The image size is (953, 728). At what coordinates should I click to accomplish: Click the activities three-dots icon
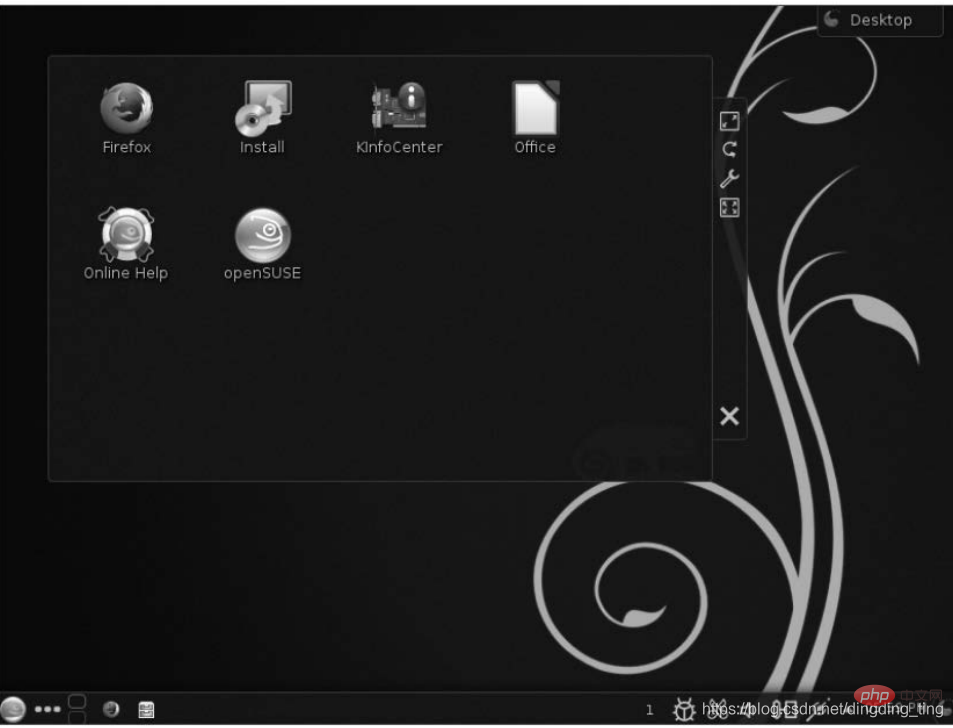click(47, 709)
